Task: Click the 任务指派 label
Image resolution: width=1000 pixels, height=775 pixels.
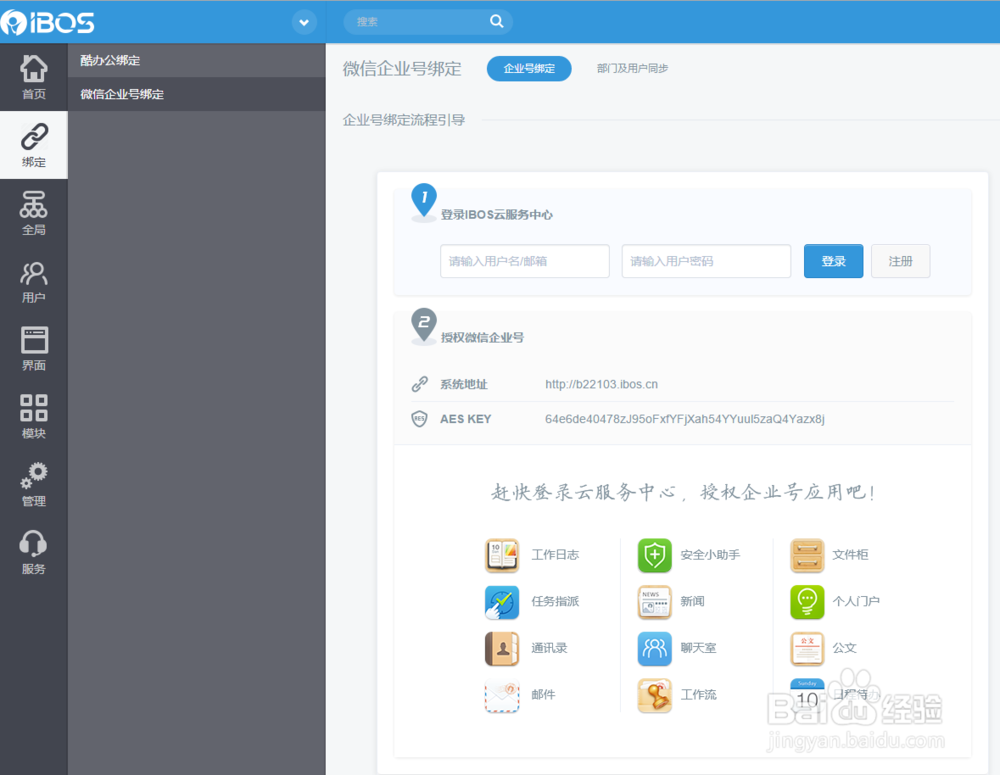Action: pos(555,602)
